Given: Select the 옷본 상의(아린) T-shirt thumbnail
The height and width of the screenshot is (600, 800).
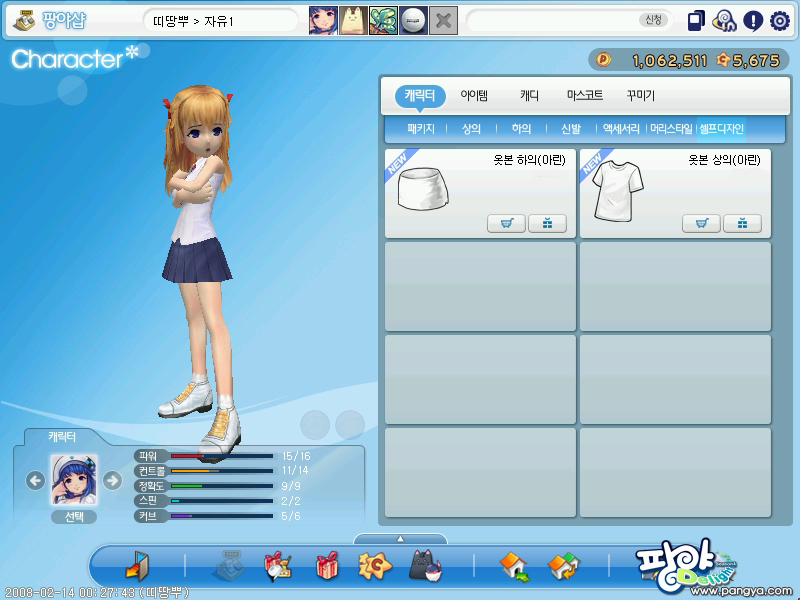Looking at the screenshot, I should coord(617,191).
